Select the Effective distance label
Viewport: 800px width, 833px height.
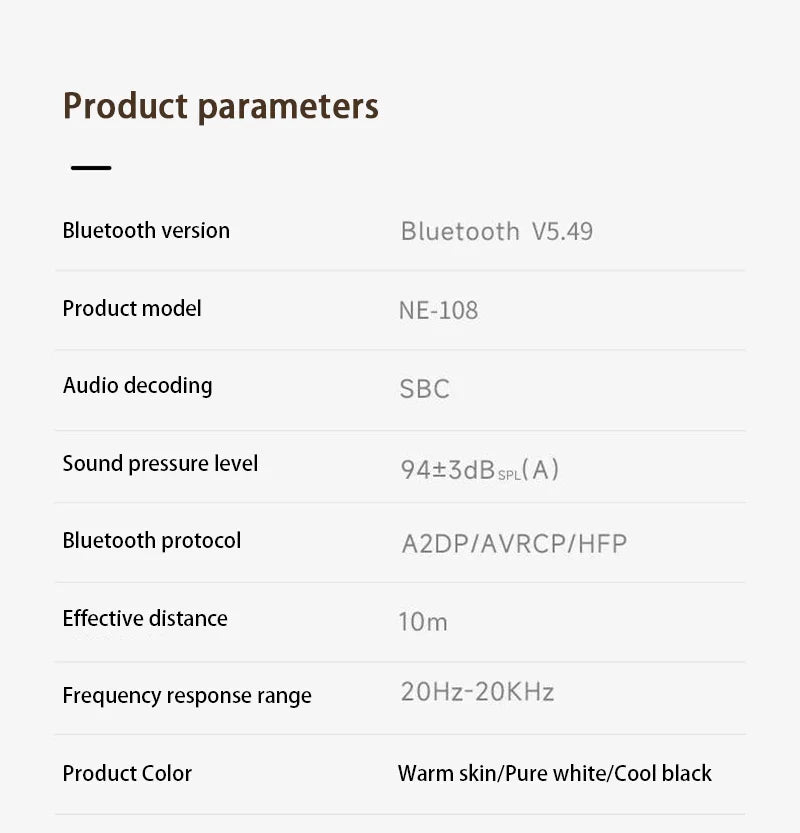145,618
